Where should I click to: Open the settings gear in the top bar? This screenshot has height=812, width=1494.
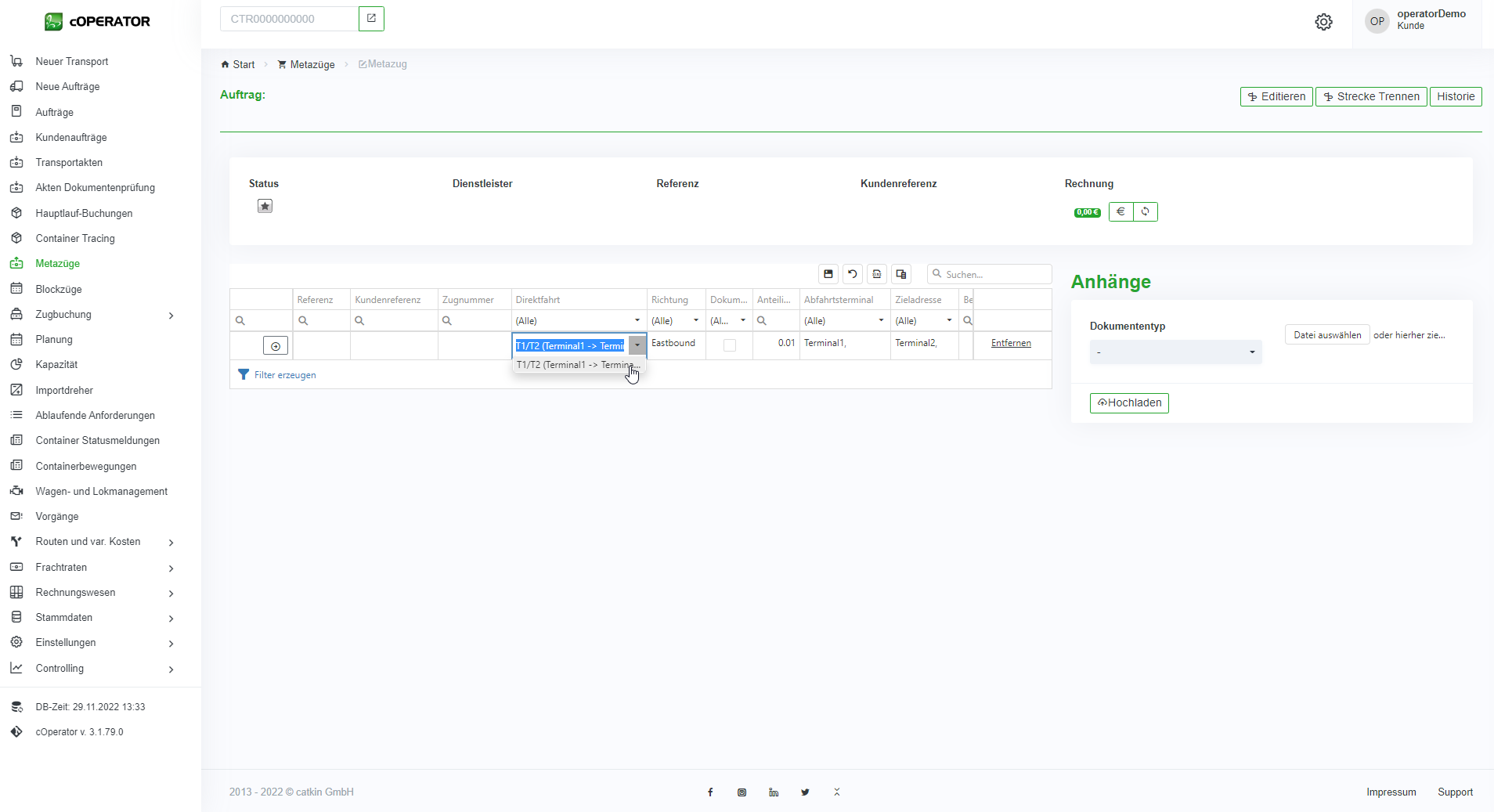(1323, 22)
